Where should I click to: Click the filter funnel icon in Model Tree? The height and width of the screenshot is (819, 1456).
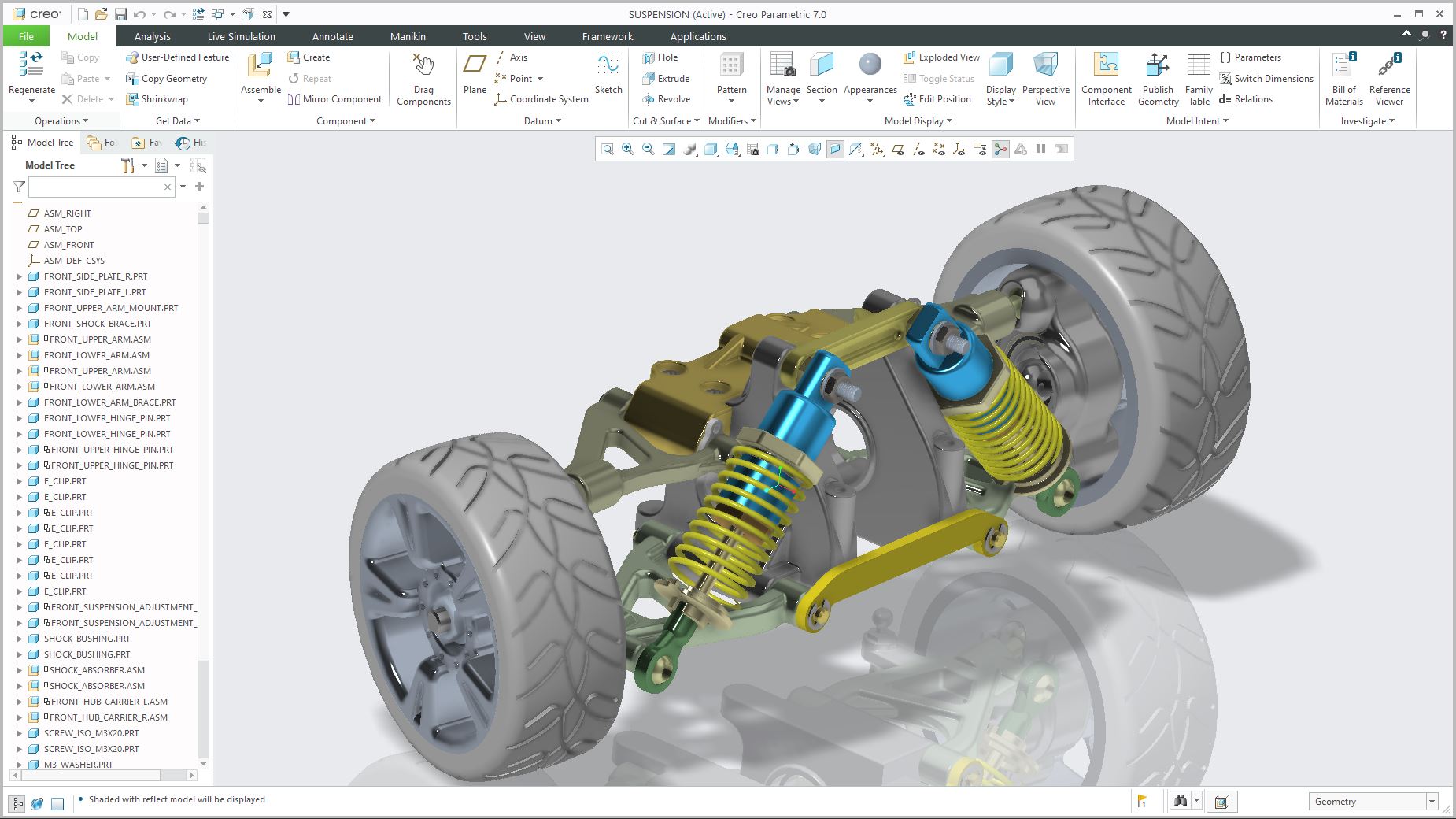click(x=19, y=187)
